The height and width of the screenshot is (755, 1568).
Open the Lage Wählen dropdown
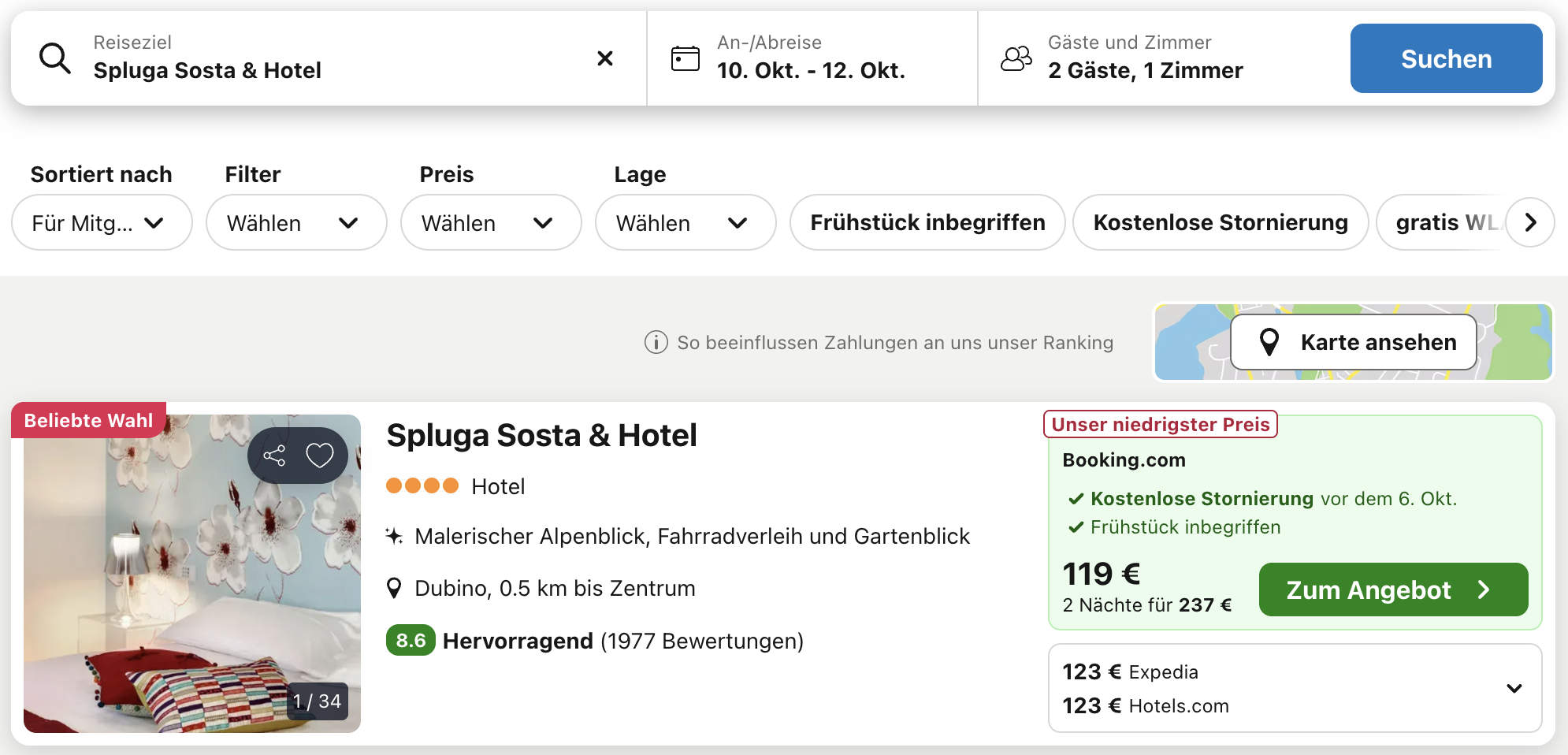pos(686,222)
